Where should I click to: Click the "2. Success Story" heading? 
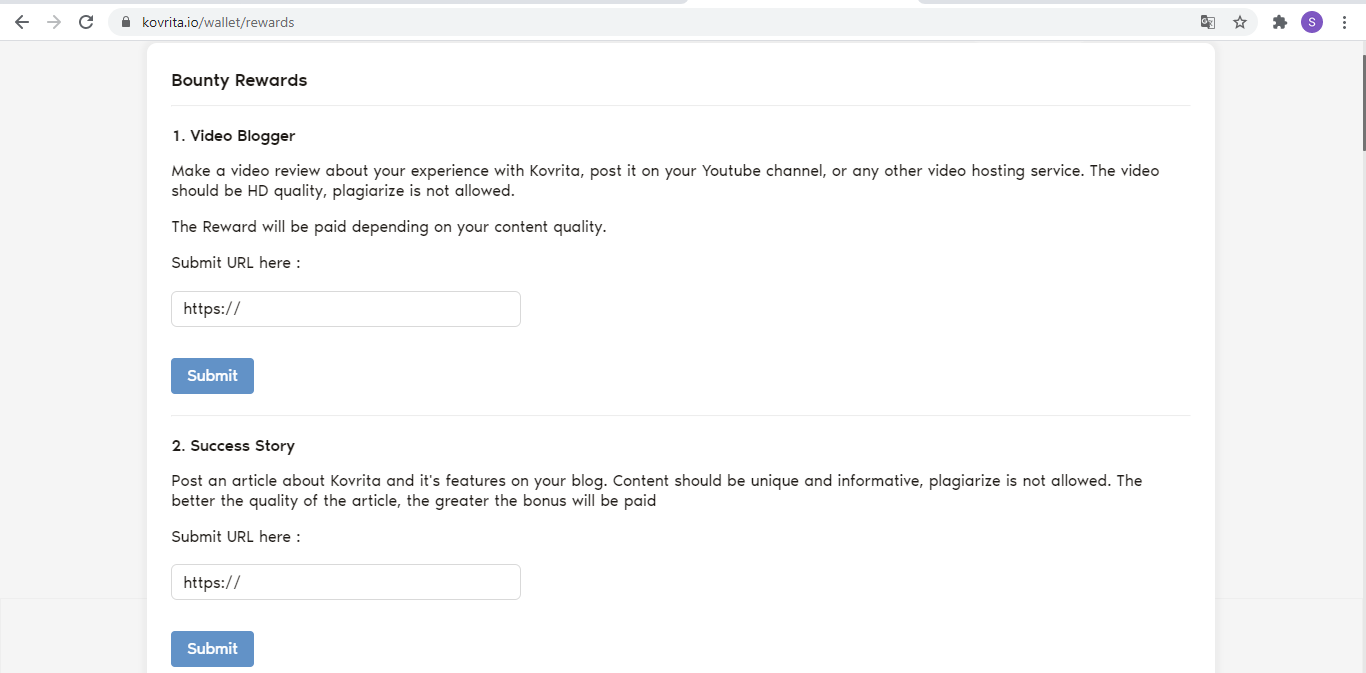coord(233,446)
